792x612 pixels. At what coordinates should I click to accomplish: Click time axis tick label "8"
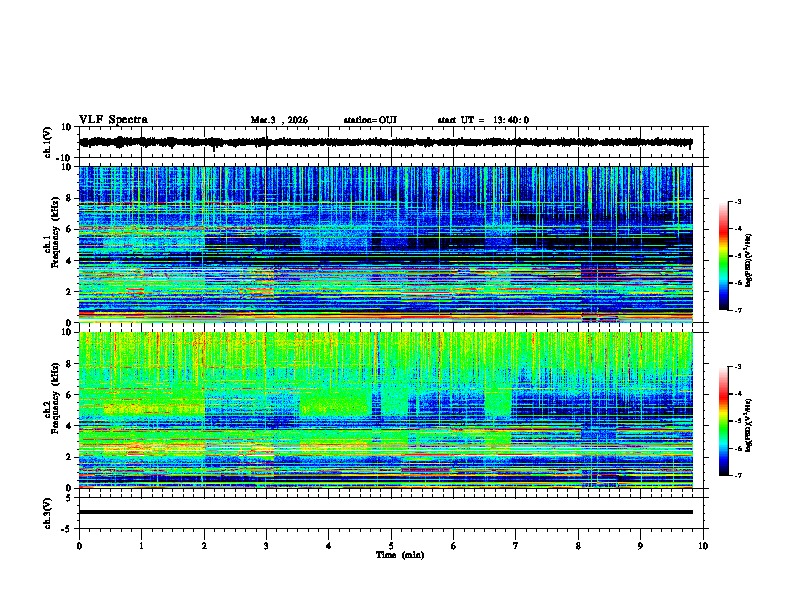coord(578,546)
